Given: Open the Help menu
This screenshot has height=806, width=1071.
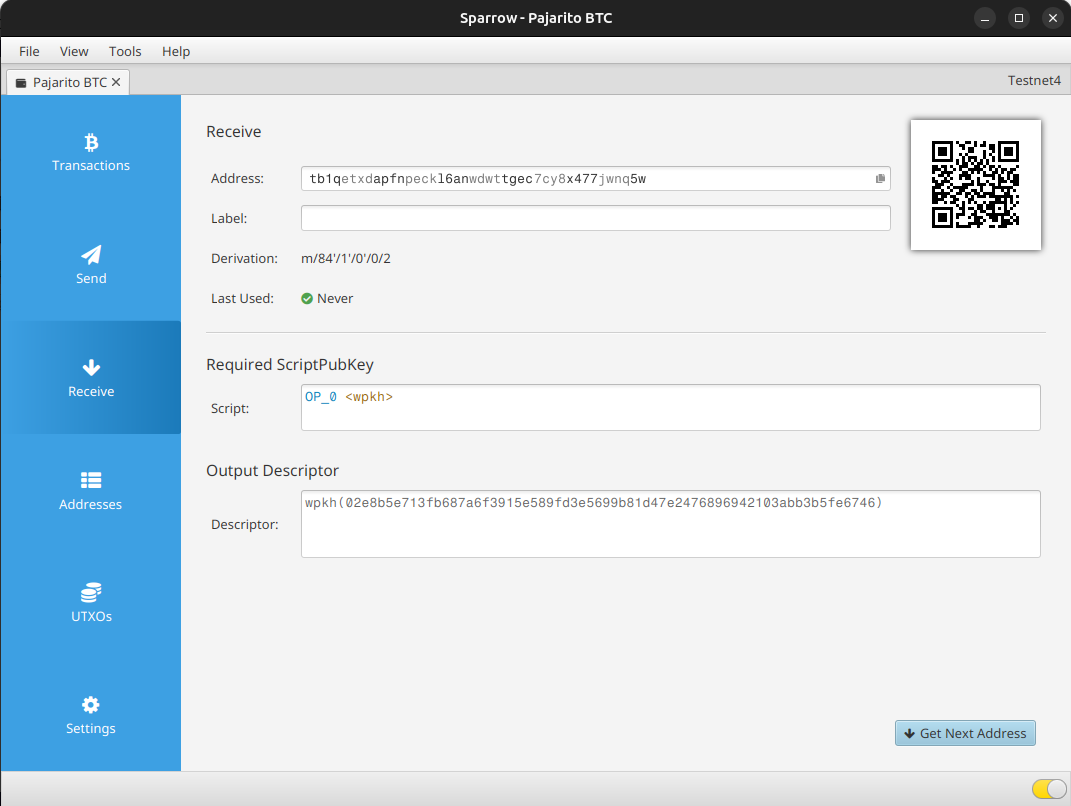Looking at the screenshot, I should tap(176, 51).
